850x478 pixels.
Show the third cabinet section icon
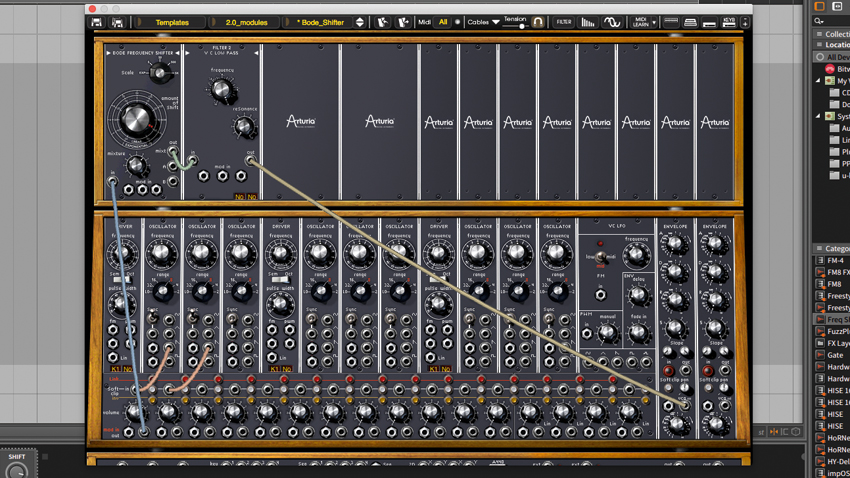tap(710, 22)
